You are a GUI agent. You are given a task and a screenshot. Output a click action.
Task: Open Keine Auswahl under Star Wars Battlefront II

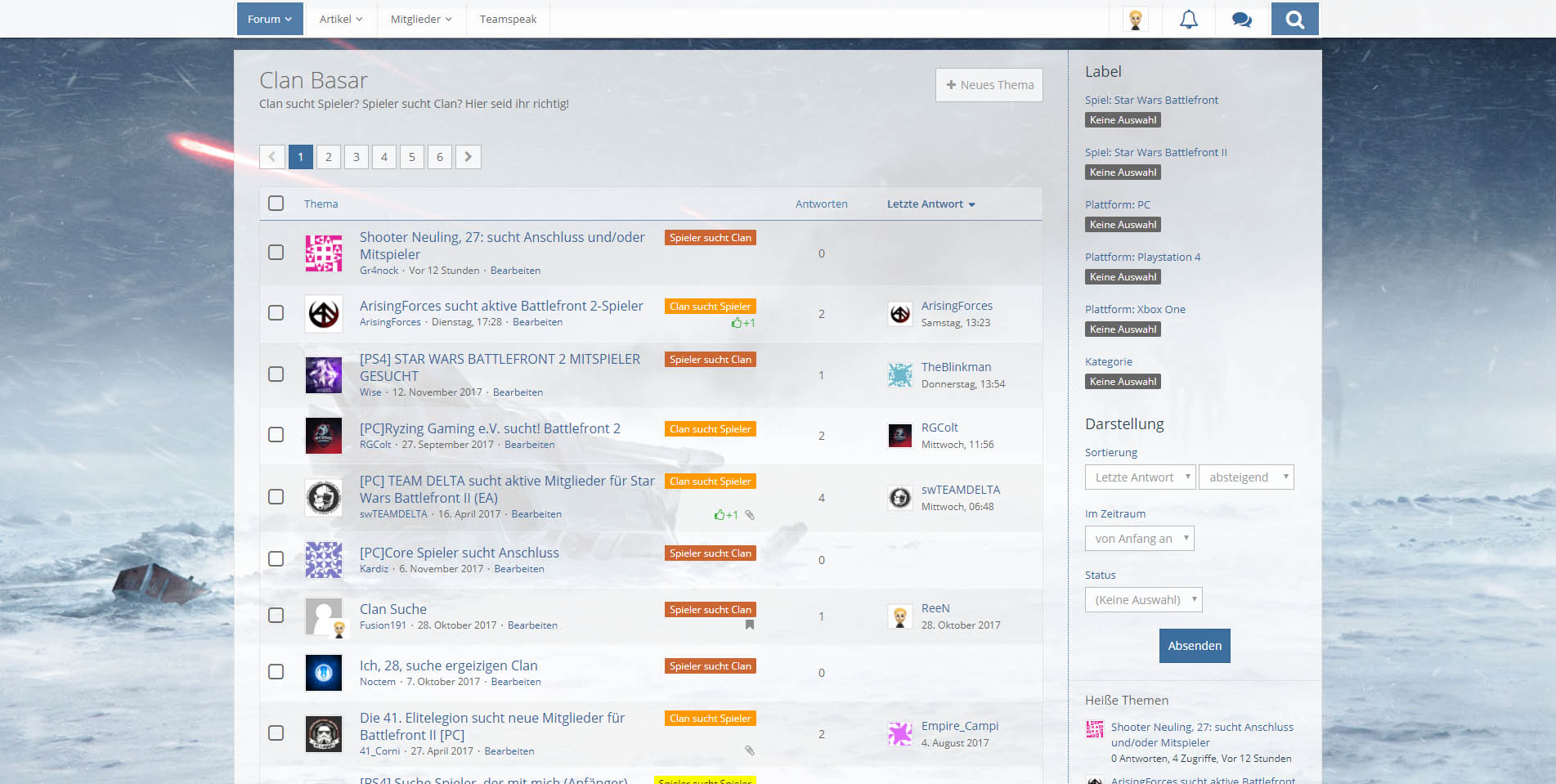[1123, 172]
